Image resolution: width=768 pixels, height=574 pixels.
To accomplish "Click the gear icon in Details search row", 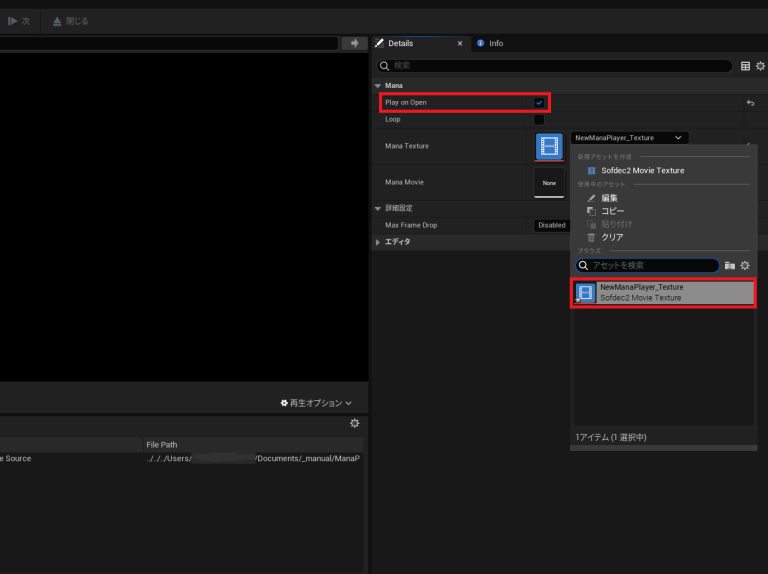I will 760,66.
